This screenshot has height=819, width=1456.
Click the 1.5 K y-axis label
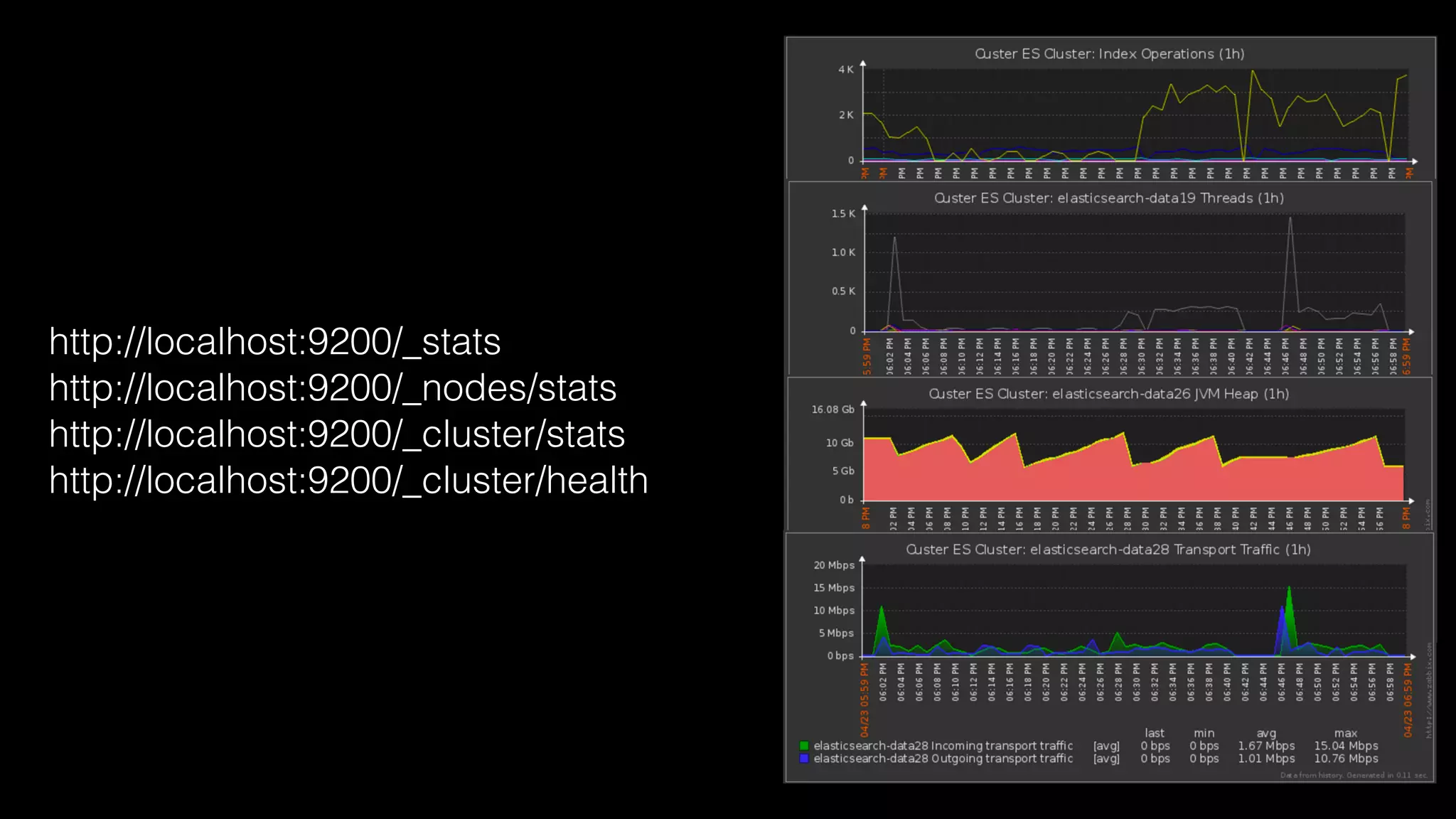[844, 214]
